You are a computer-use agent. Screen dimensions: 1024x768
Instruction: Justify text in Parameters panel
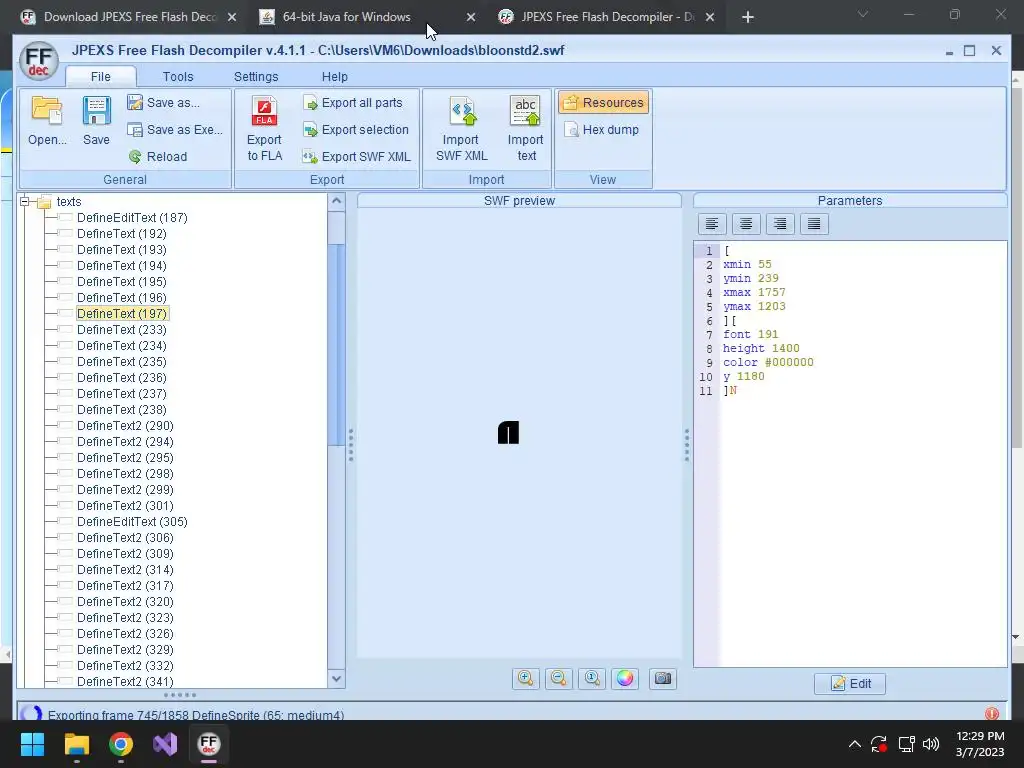[x=814, y=224]
